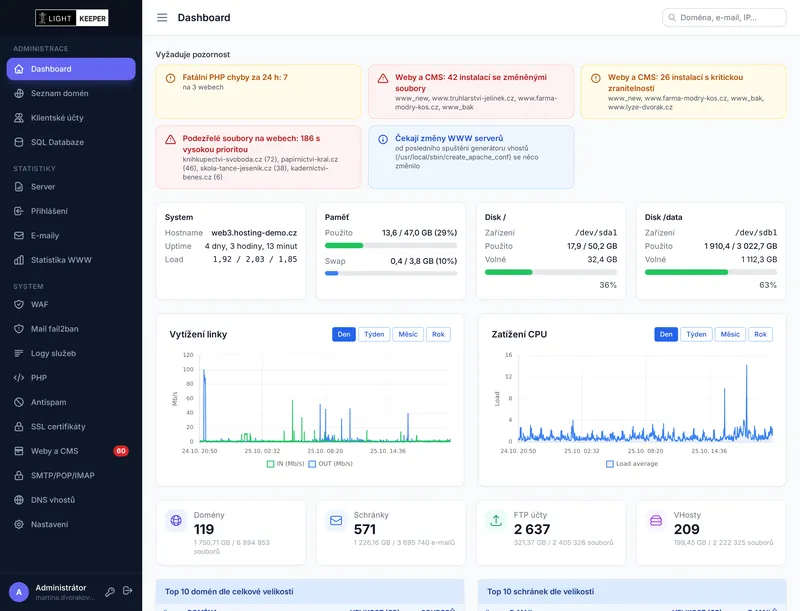Open the Fatální PHP chyby alert

pos(258,91)
